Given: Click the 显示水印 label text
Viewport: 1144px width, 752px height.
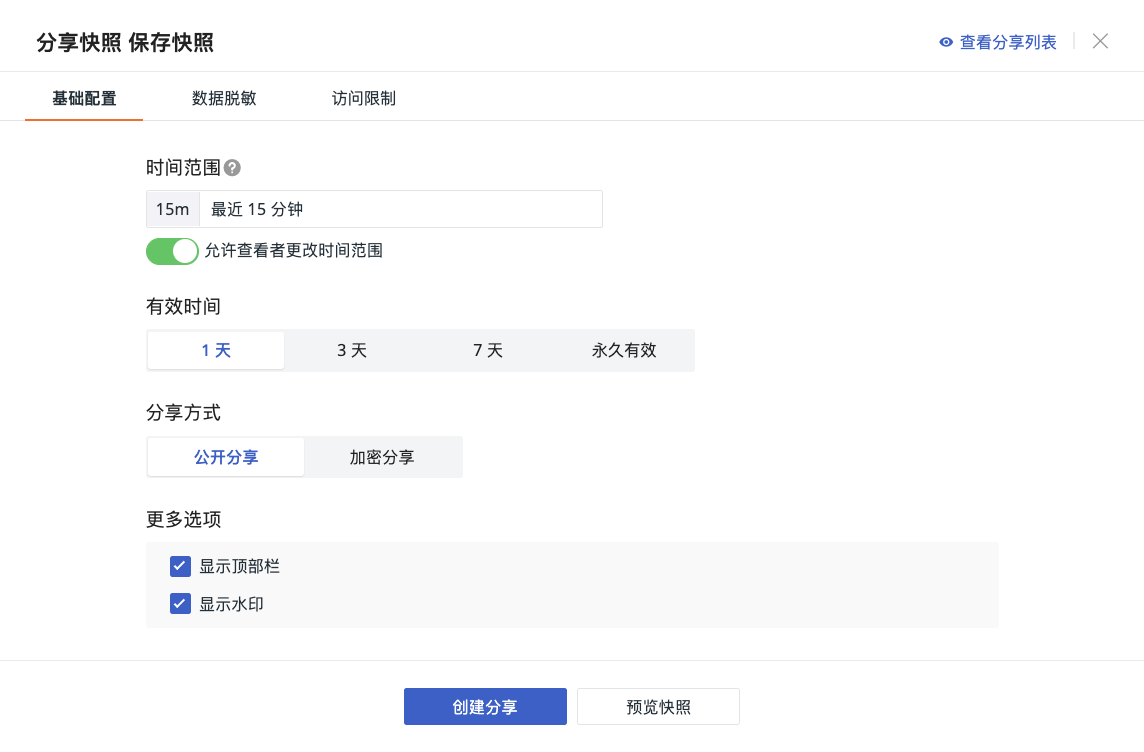Looking at the screenshot, I should [x=231, y=604].
